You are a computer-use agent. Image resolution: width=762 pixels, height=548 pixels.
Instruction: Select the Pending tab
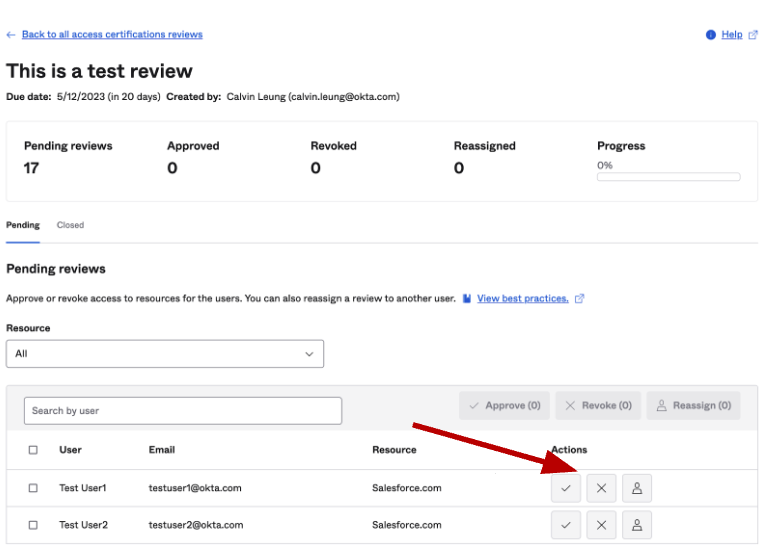[x=23, y=225]
